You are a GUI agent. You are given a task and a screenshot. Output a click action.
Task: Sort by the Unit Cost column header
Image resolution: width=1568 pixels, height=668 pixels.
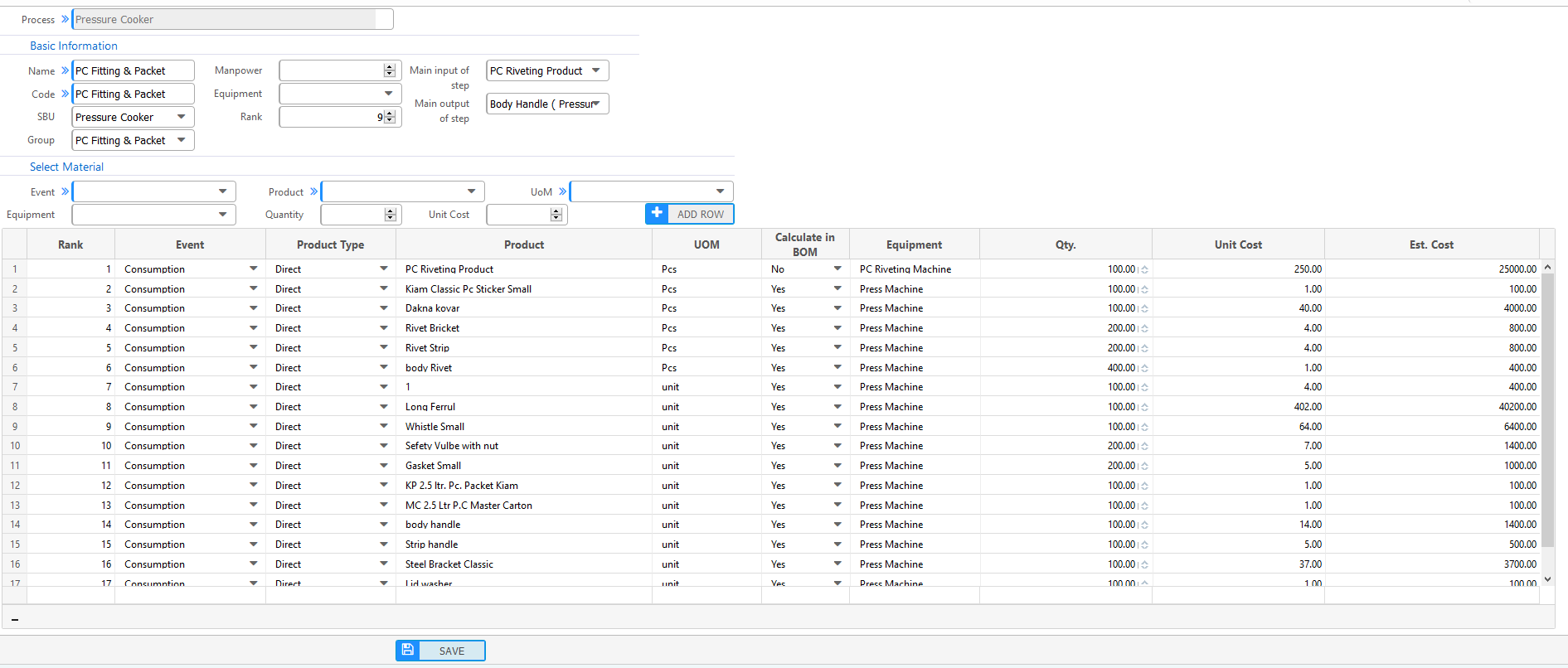coord(1238,244)
